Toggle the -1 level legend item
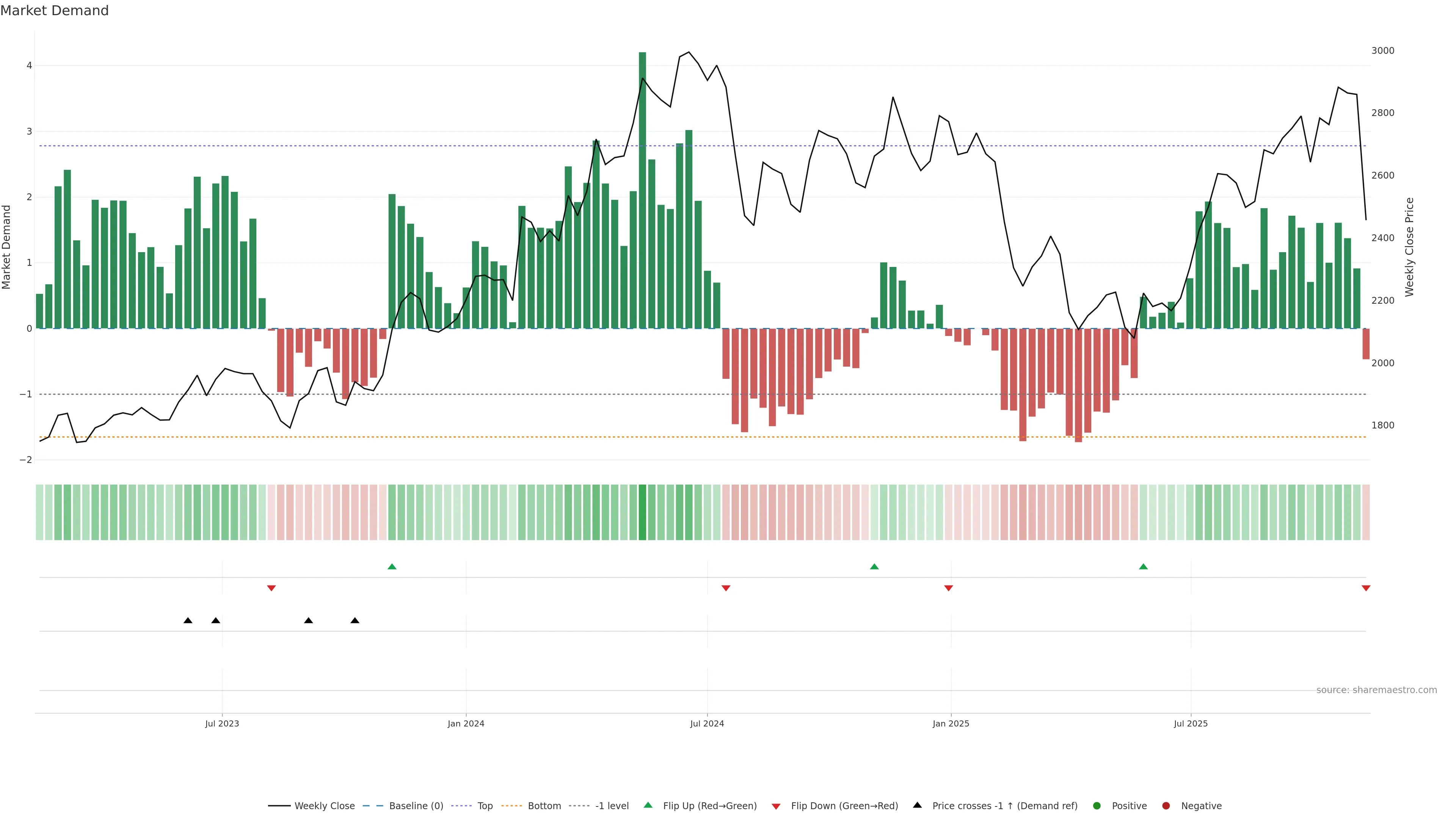 click(612, 806)
